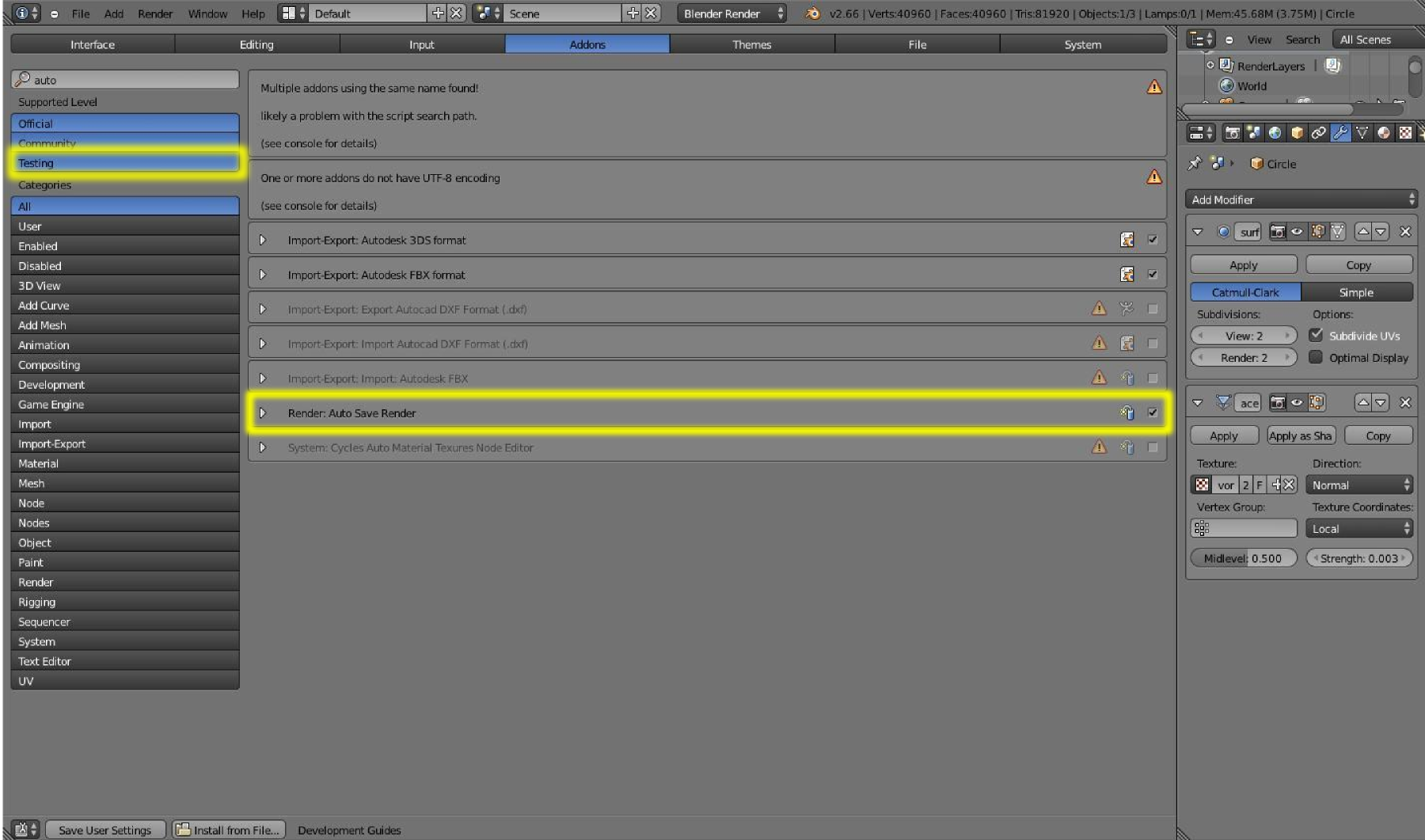Check the Optimal Display option

pos(1316,357)
